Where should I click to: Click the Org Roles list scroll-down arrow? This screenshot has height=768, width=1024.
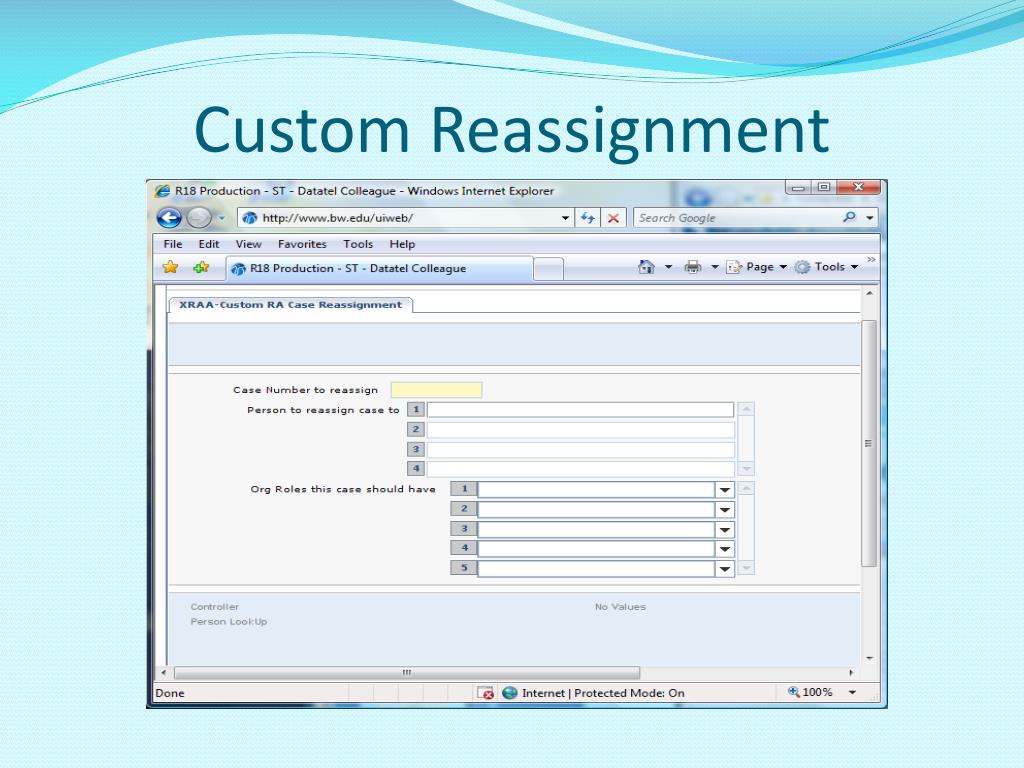pyautogui.click(x=746, y=568)
